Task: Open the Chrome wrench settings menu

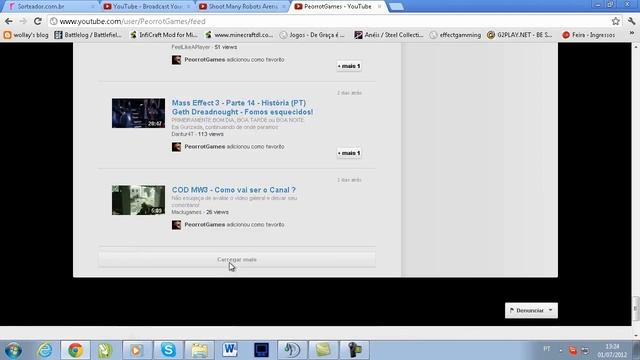Action: [x=632, y=21]
